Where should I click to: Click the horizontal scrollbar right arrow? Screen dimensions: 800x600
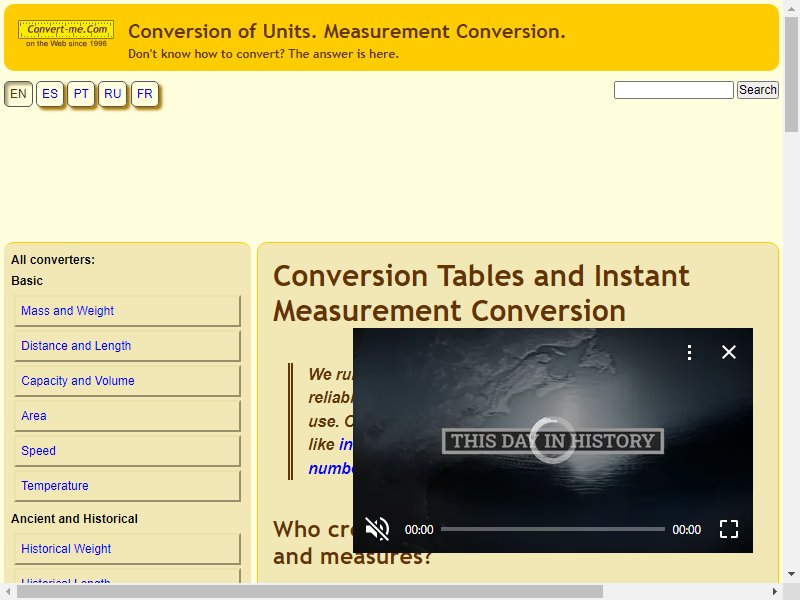(775, 592)
